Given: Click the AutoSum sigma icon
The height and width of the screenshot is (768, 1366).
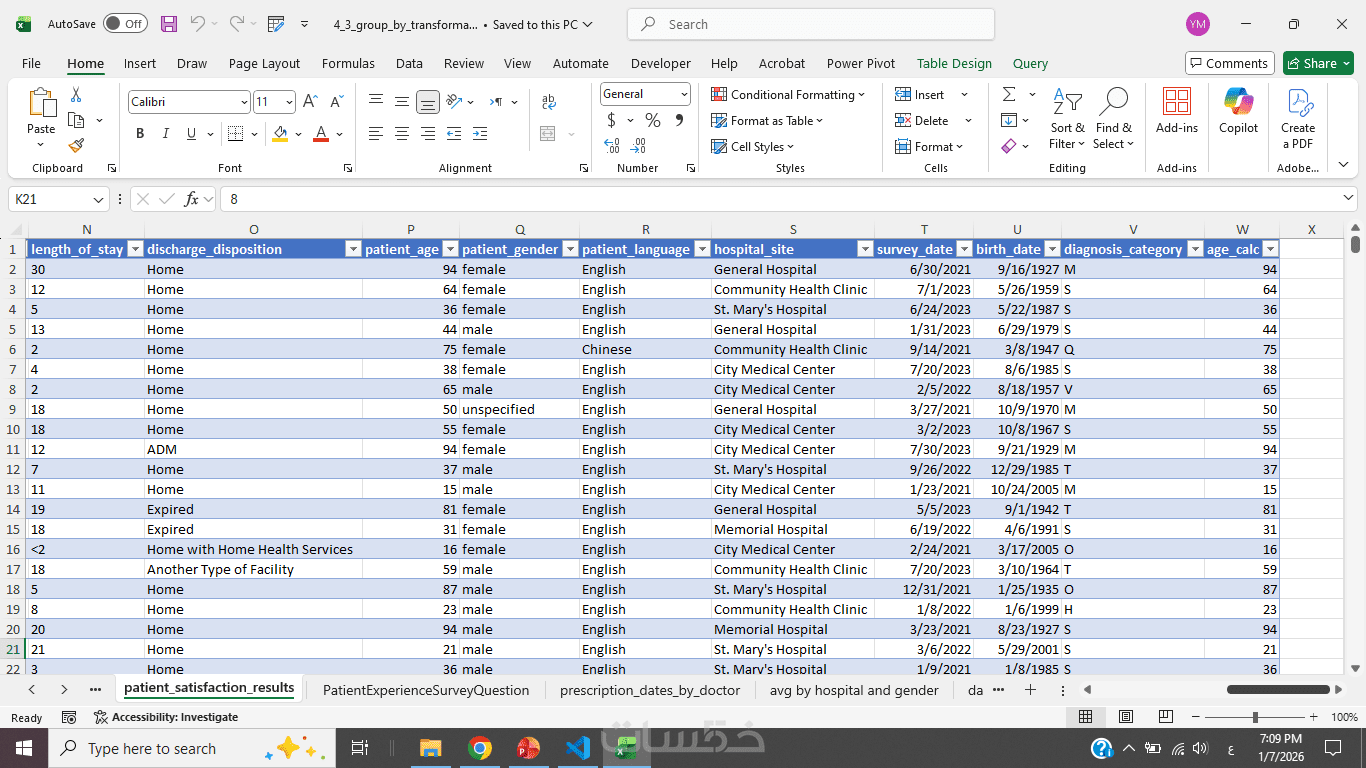Looking at the screenshot, I should coord(1008,94).
